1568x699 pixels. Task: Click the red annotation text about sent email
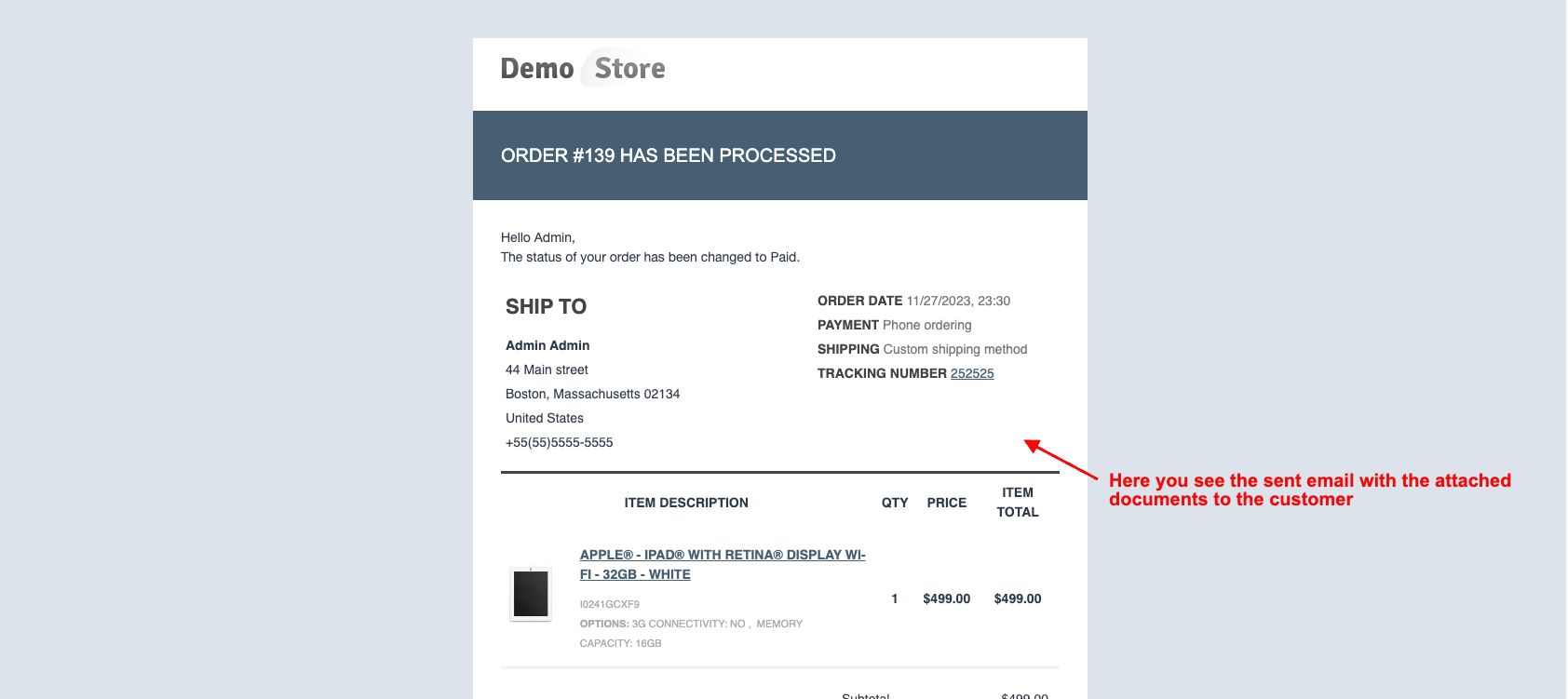(1308, 490)
